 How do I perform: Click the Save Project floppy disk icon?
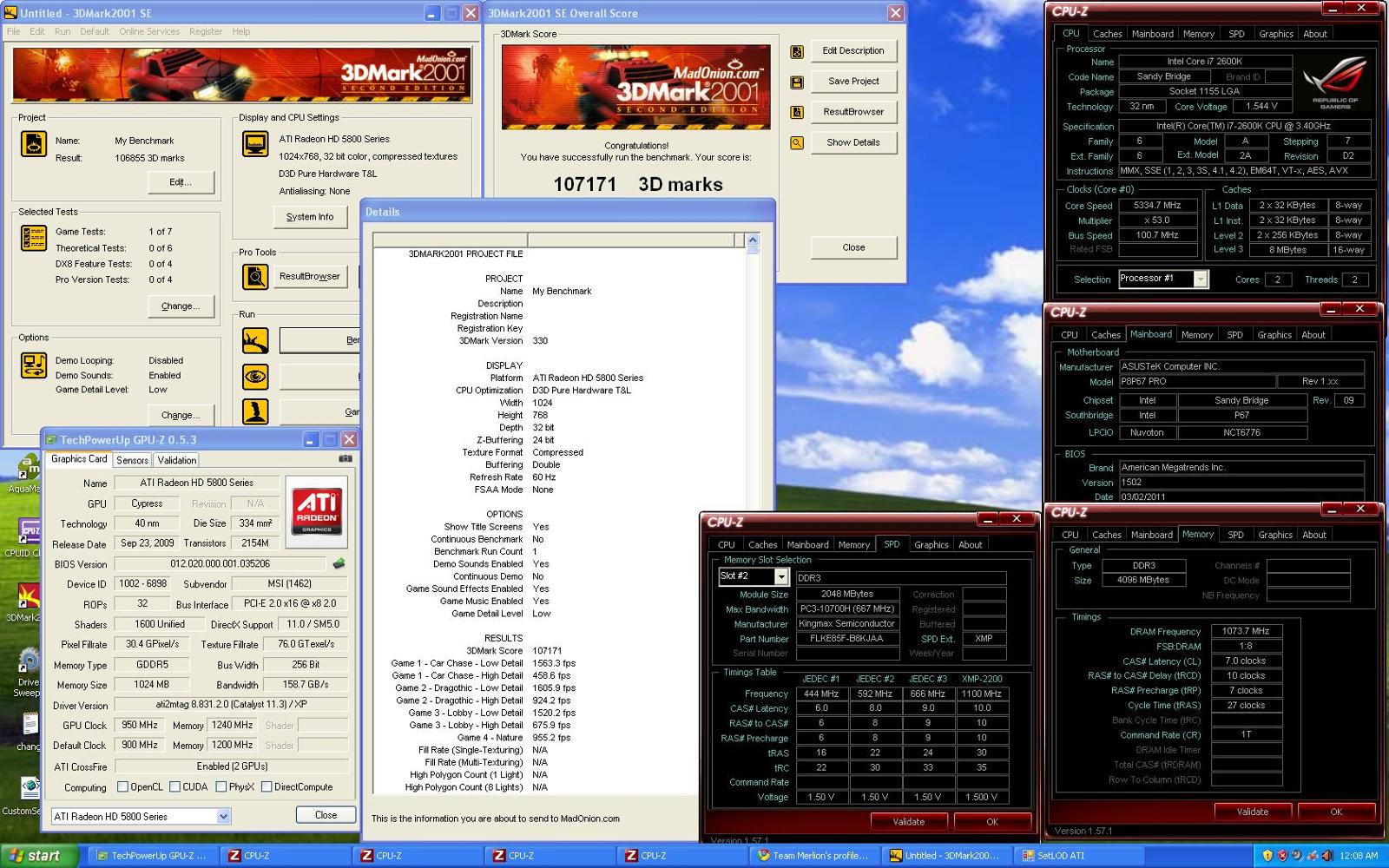pyautogui.click(x=797, y=82)
